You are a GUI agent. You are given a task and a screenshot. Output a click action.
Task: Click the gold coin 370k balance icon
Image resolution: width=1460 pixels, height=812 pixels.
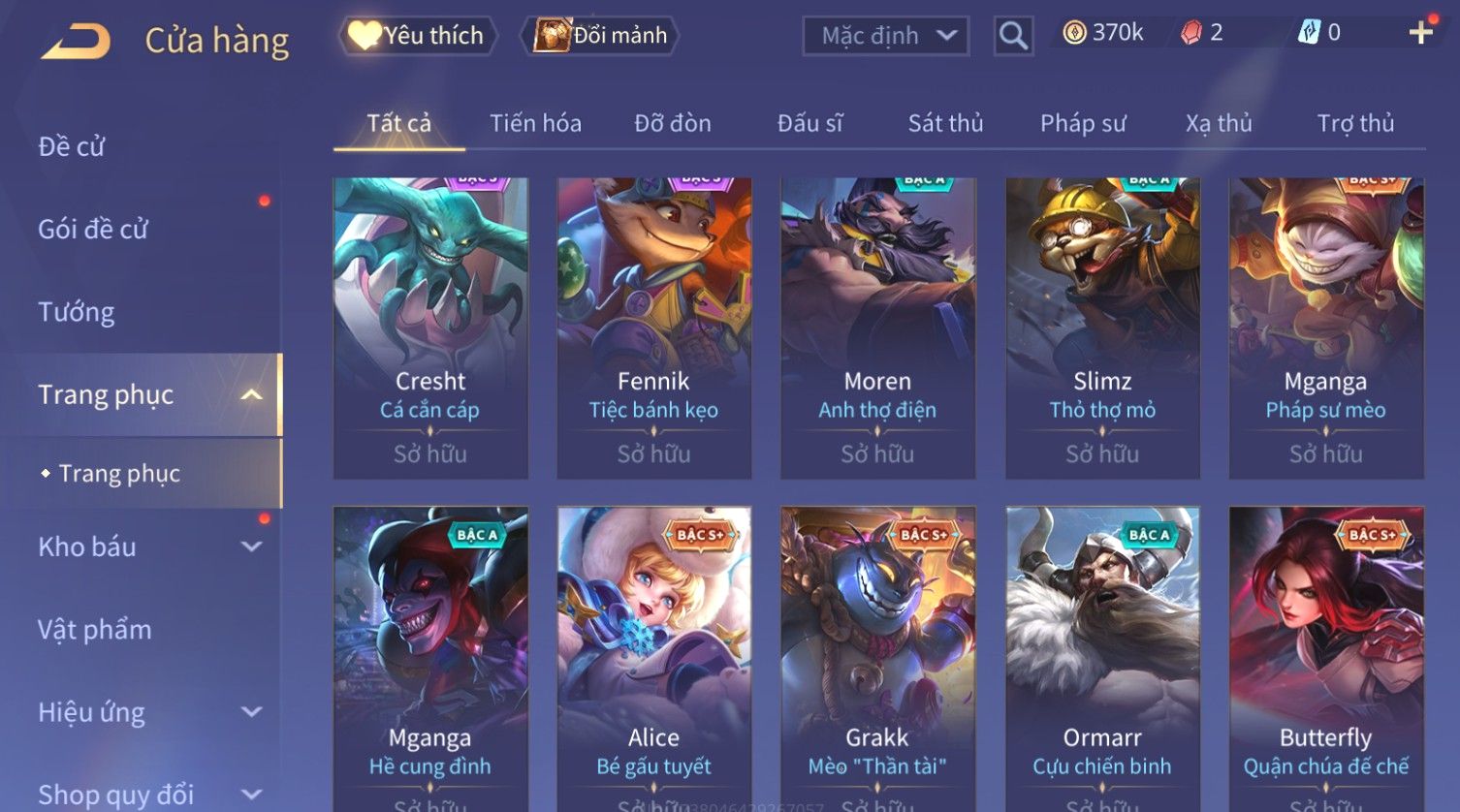pos(1074,33)
